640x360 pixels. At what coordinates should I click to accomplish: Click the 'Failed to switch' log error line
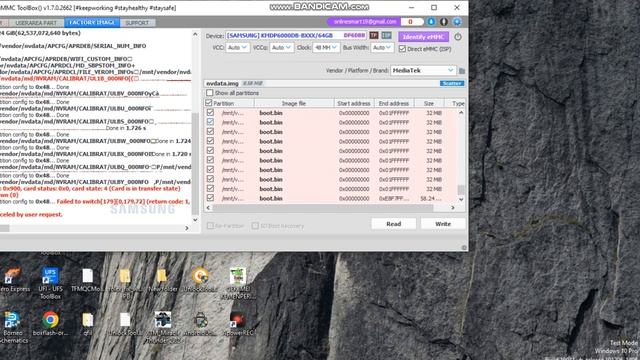point(123,202)
